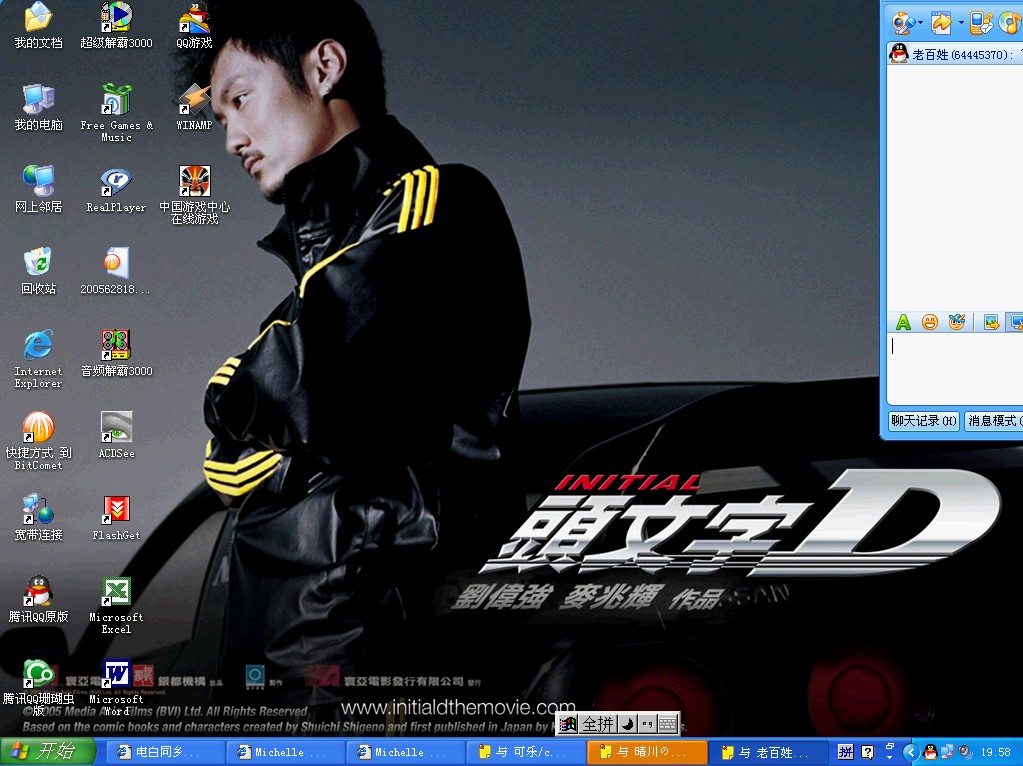Select the ACDSee desktop shortcut
1023x766 pixels.
(x=116, y=428)
